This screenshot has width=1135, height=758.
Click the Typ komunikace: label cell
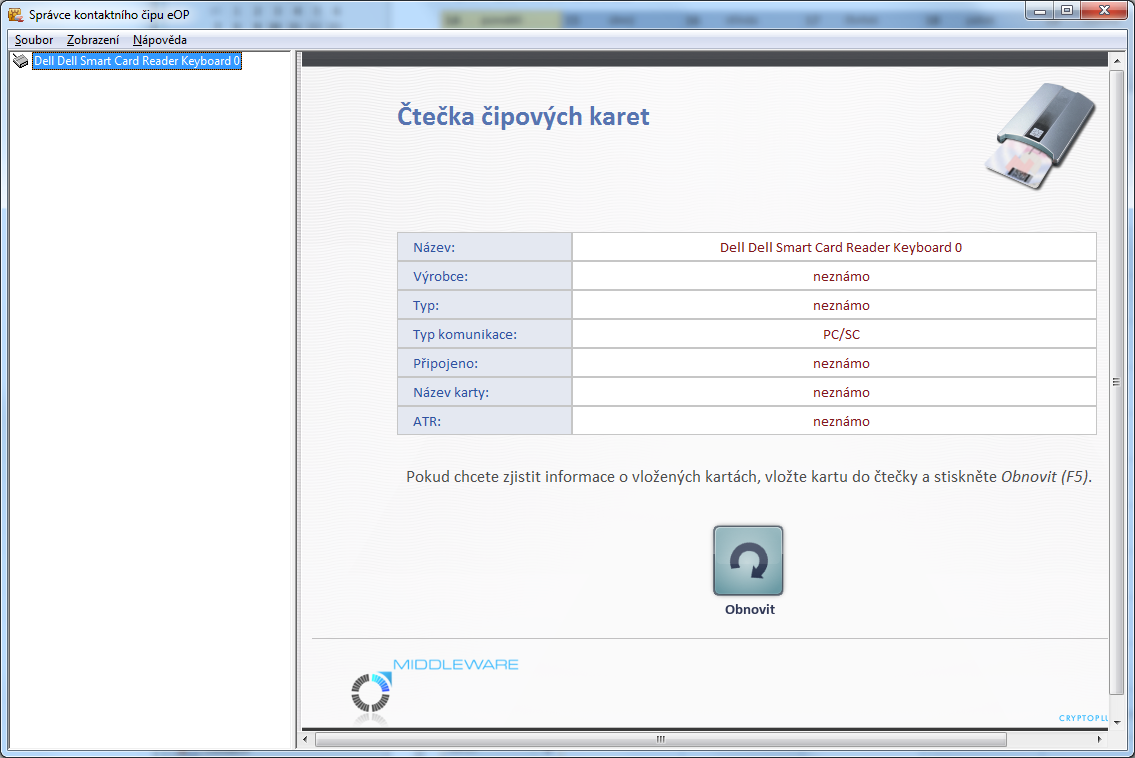(484, 334)
